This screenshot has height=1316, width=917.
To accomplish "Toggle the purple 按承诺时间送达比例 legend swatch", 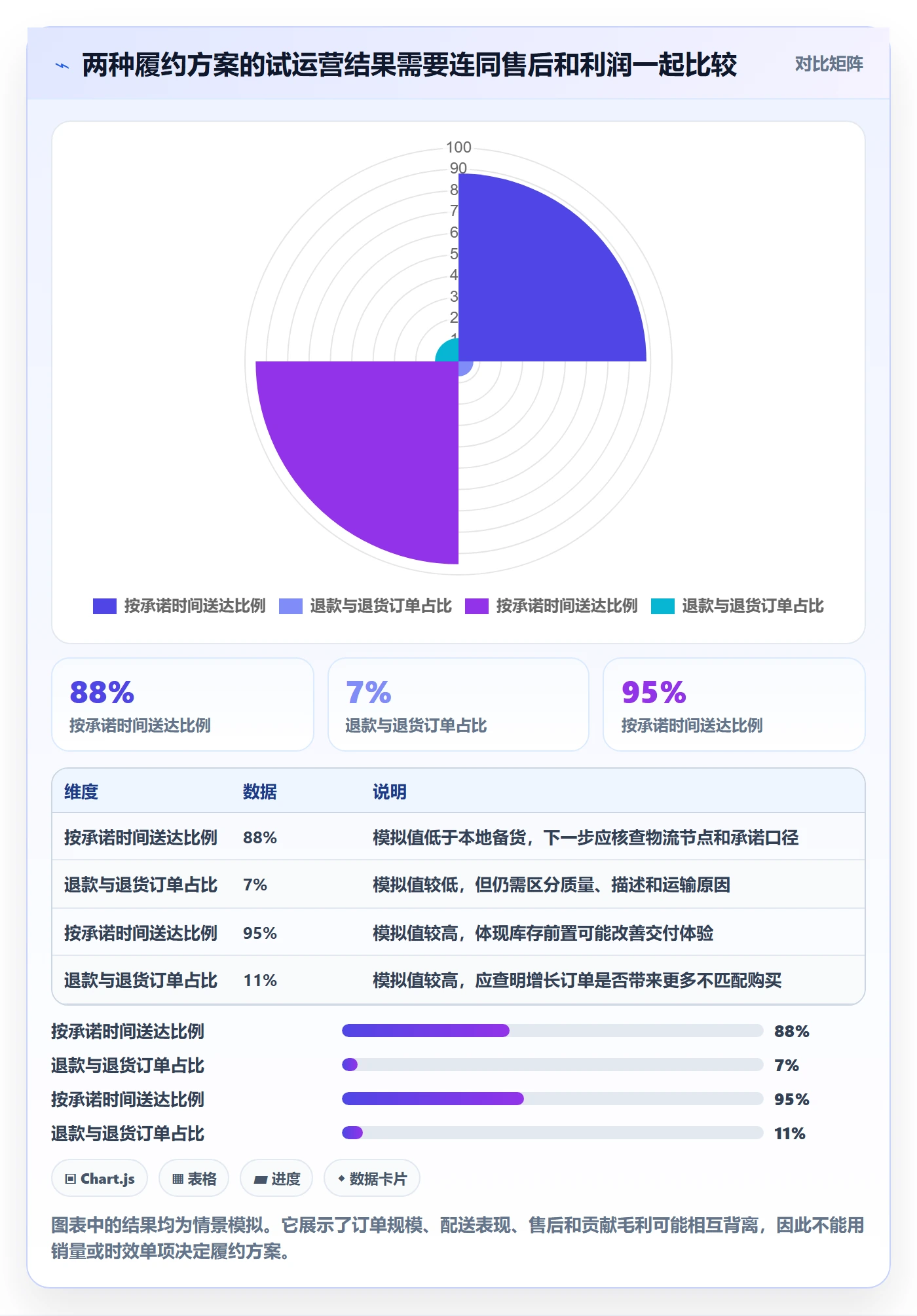I will click(477, 606).
